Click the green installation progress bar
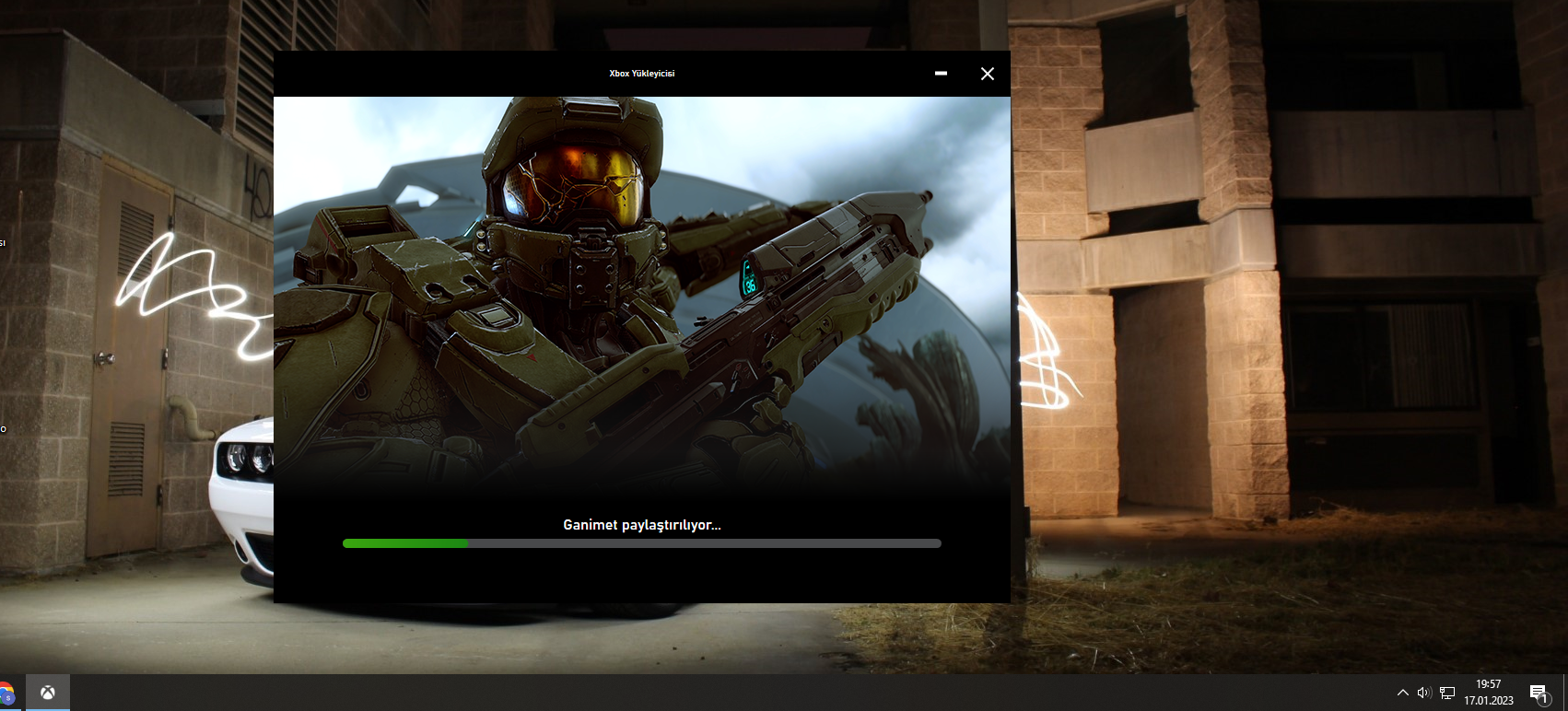The height and width of the screenshot is (711, 1568). pyautogui.click(x=642, y=543)
